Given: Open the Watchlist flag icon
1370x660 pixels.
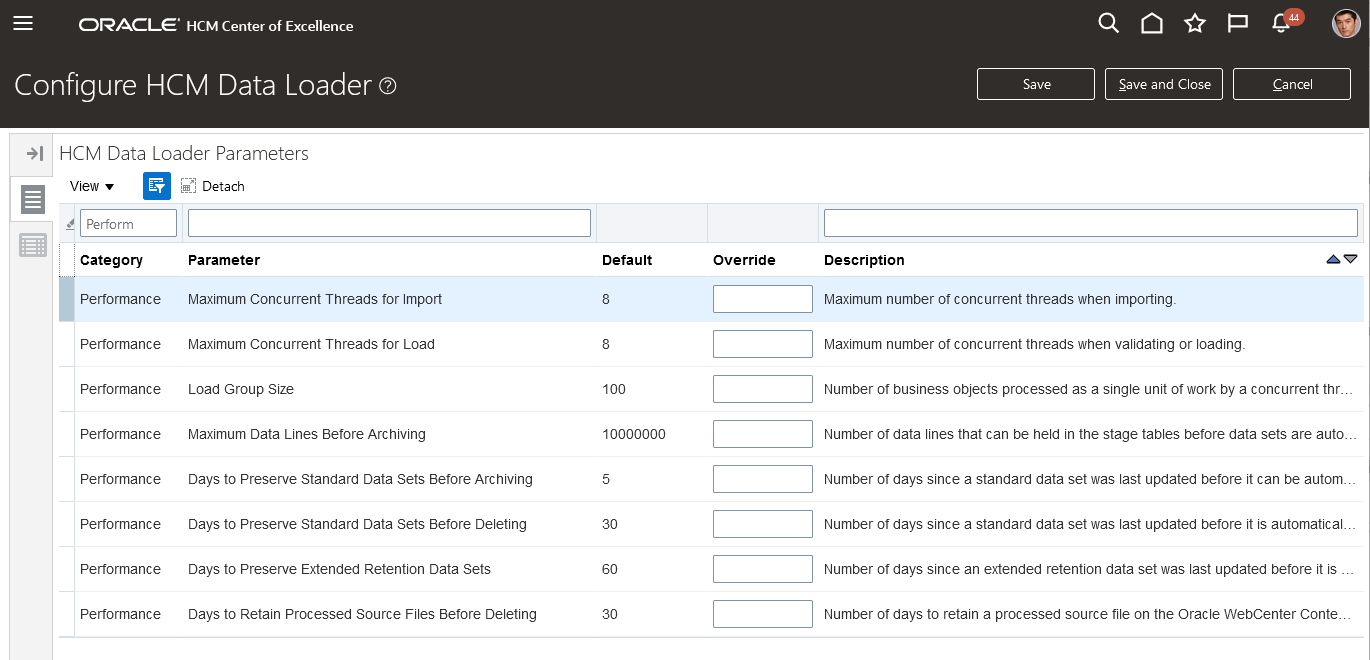Looking at the screenshot, I should coord(1238,24).
